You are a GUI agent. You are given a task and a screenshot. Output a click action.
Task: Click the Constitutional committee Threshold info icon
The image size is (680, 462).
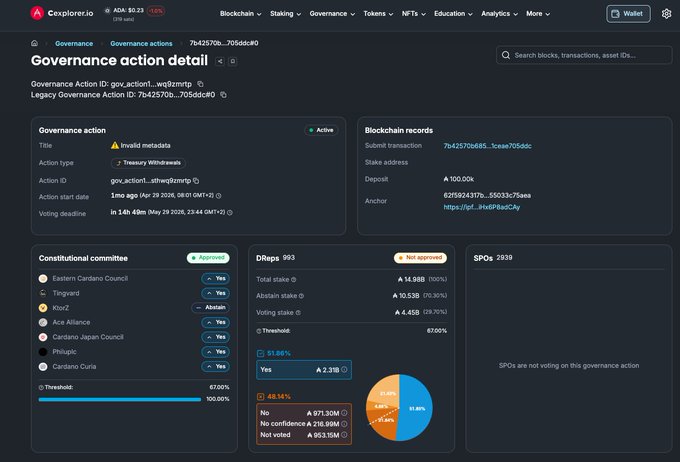[41, 387]
